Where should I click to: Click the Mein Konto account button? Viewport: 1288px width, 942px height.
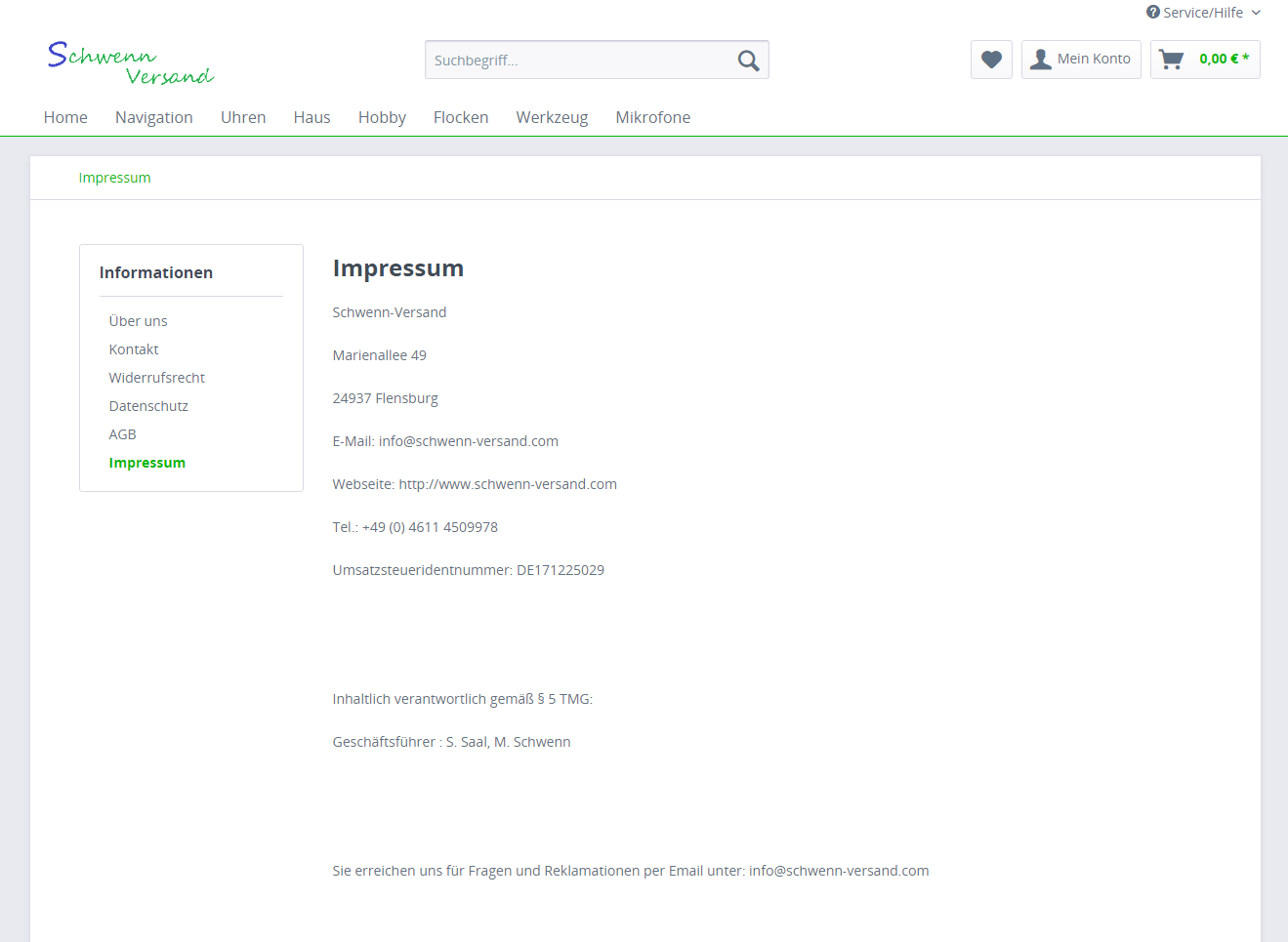1081,60
